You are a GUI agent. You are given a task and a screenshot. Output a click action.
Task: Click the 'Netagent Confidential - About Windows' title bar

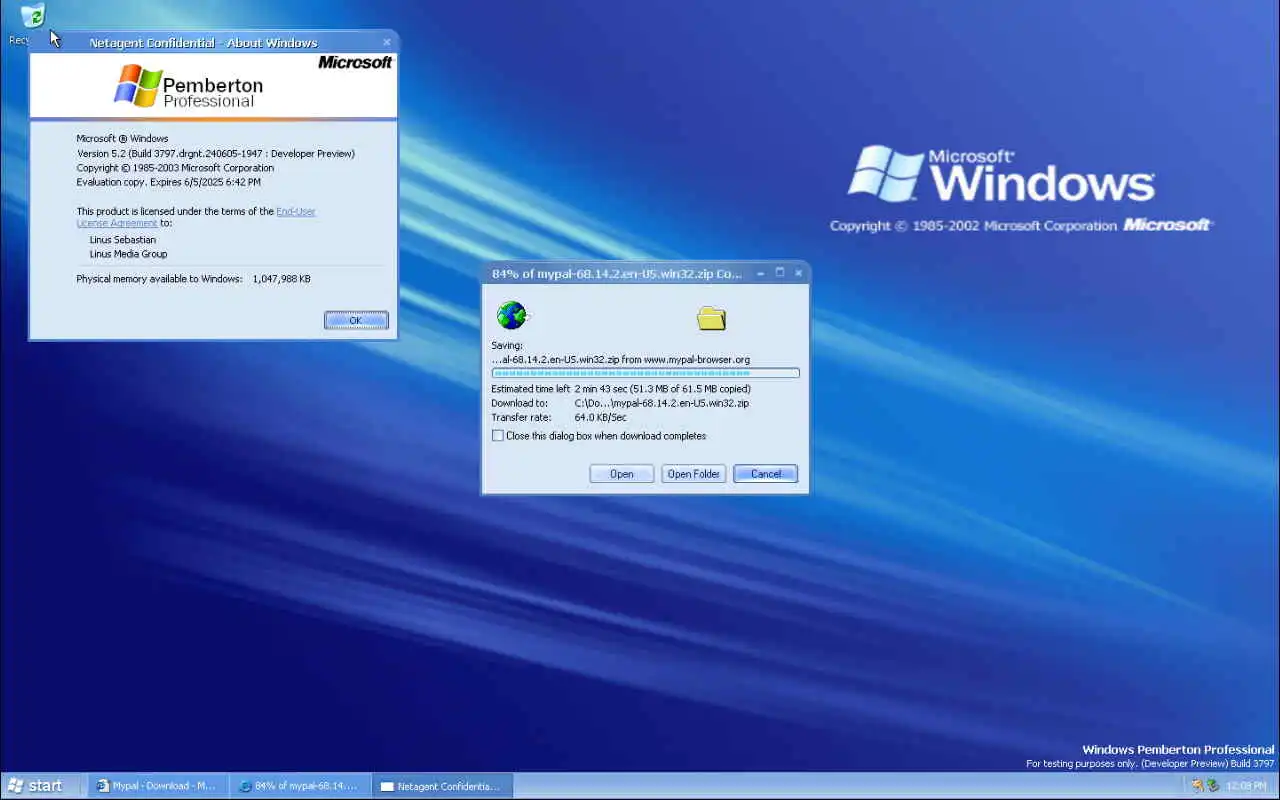[213, 43]
